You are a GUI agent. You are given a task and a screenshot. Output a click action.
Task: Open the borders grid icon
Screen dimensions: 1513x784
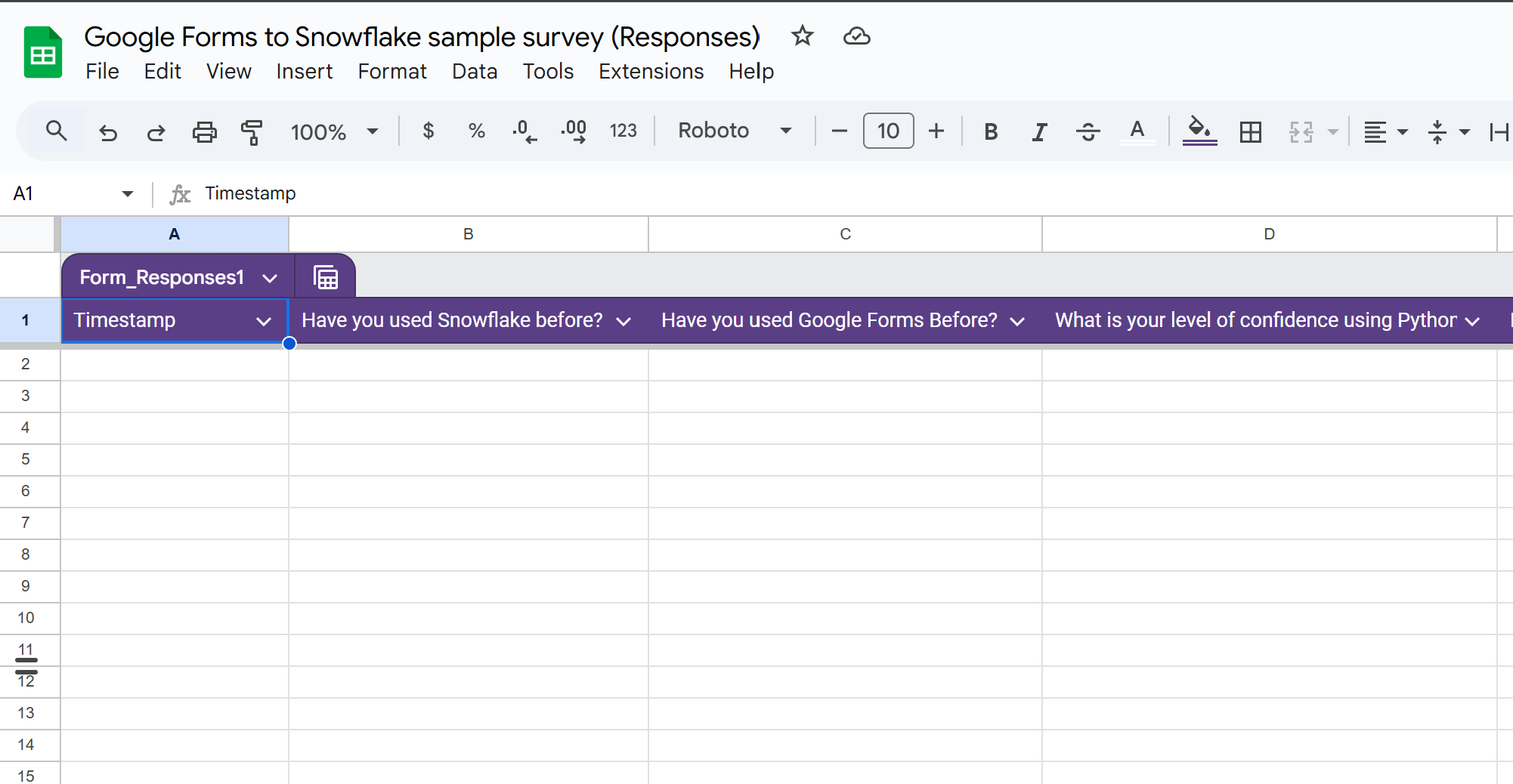tap(1250, 132)
